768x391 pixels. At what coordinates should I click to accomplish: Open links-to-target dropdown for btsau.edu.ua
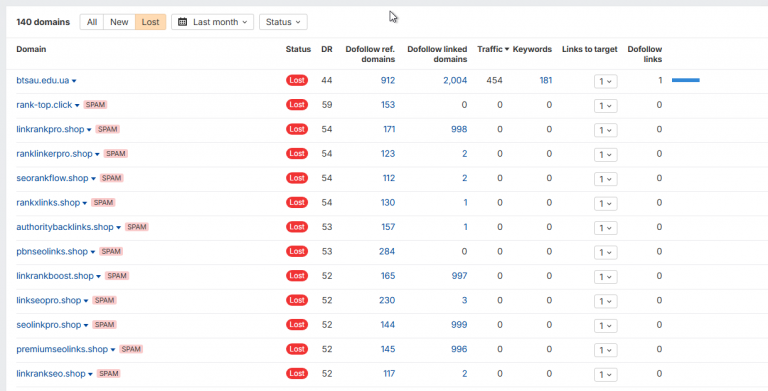pyautogui.click(x=605, y=81)
